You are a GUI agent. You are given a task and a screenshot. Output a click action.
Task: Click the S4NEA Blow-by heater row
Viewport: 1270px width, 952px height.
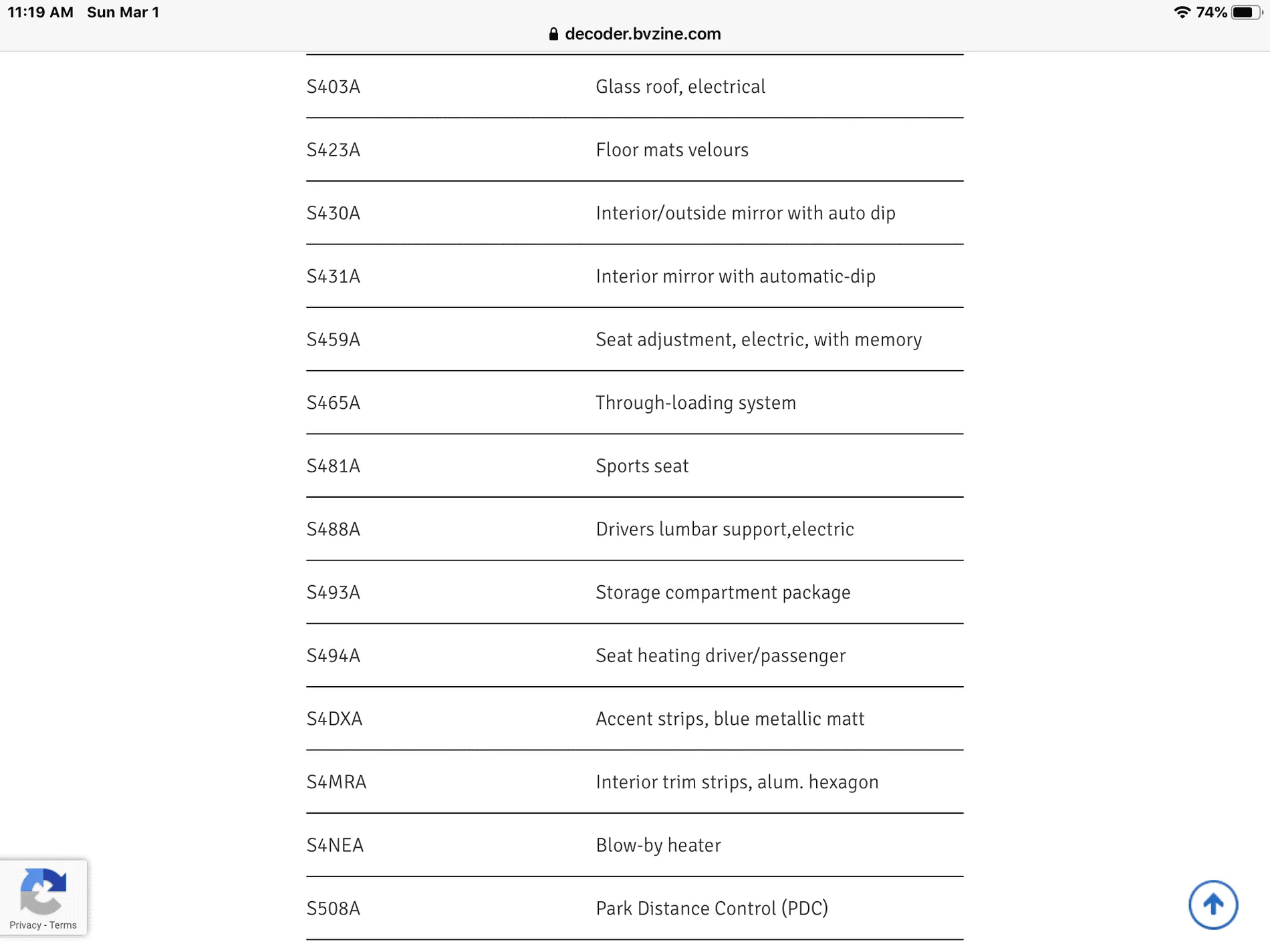[635, 845]
